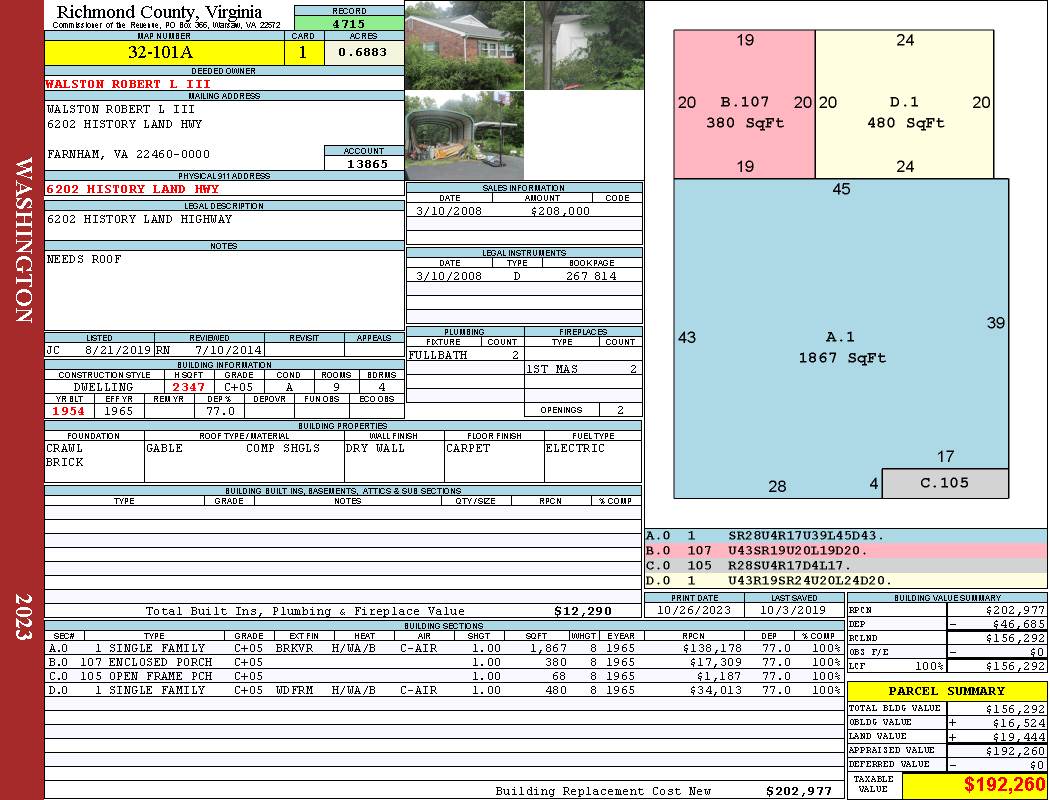Click H SQFT value 2347
1050x800 pixels.
pos(188,387)
